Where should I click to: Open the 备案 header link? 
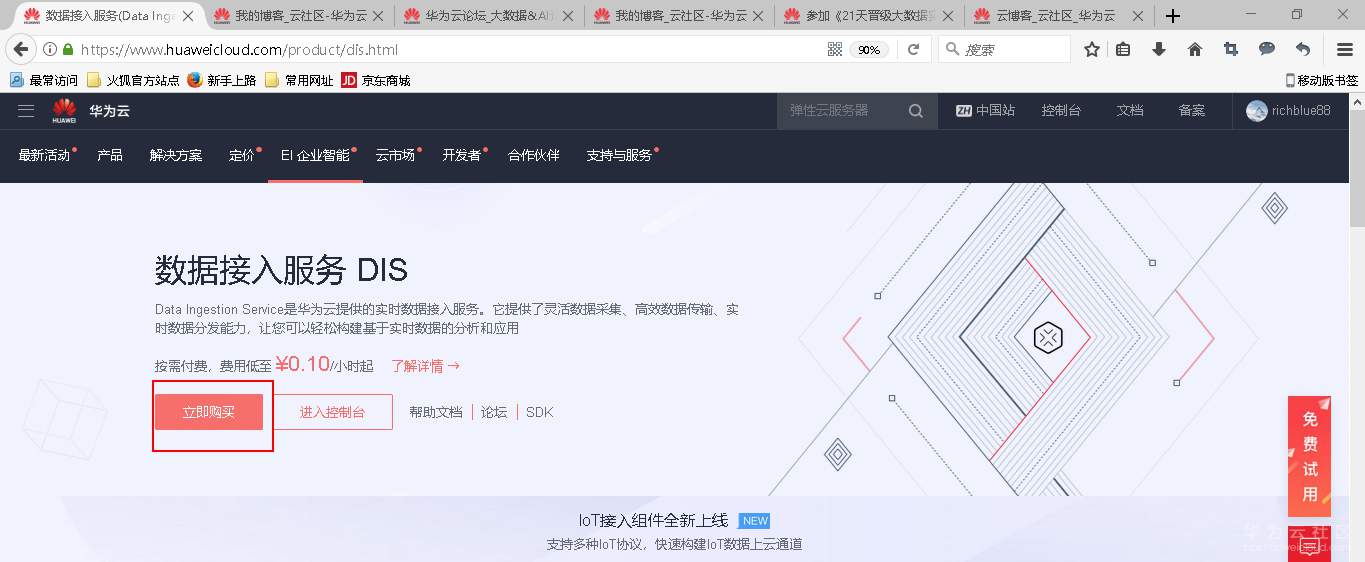[1192, 111]
